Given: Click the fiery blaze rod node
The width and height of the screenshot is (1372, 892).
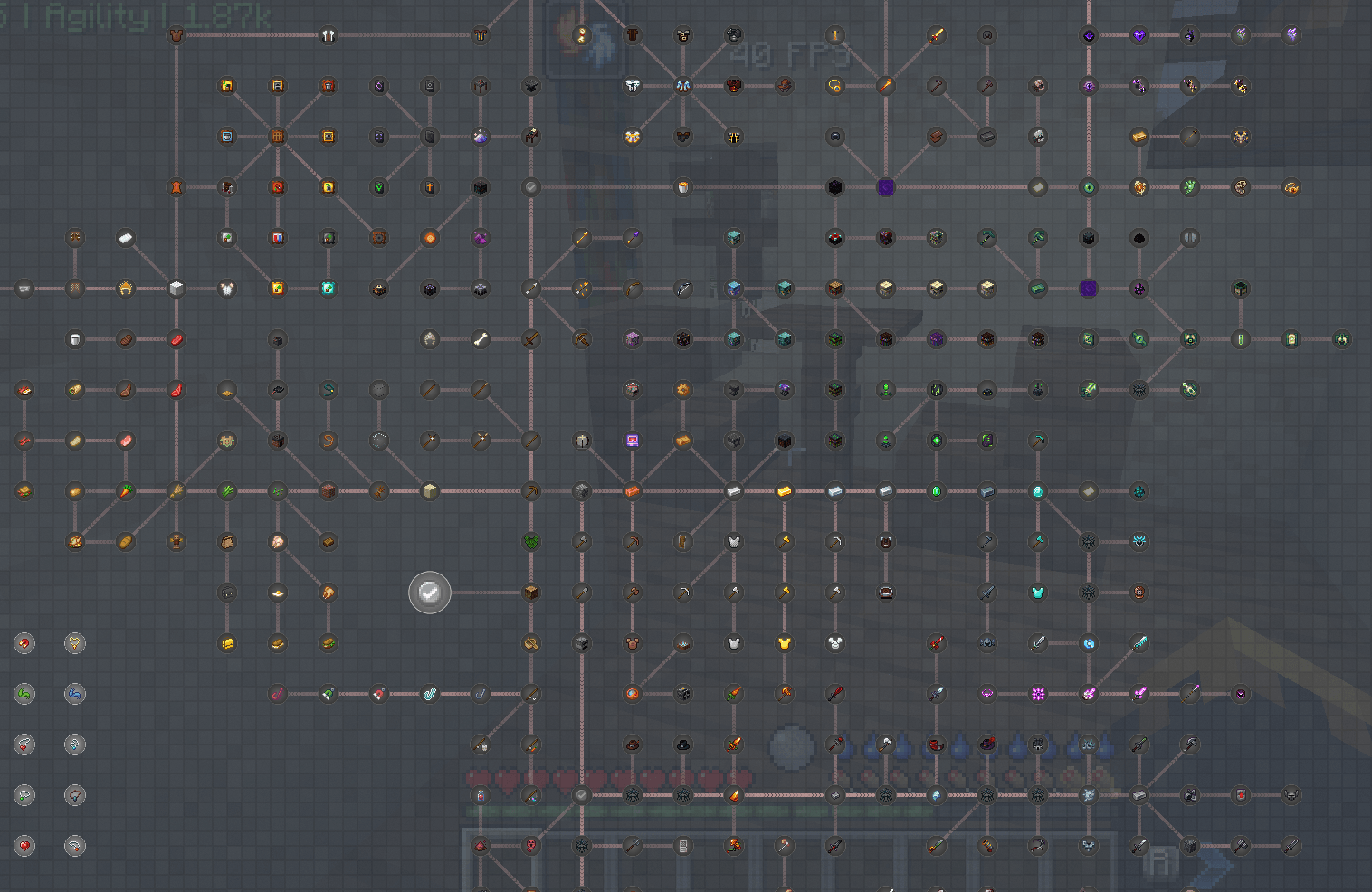Looking at the screenshot, I should tap(886, 86).
